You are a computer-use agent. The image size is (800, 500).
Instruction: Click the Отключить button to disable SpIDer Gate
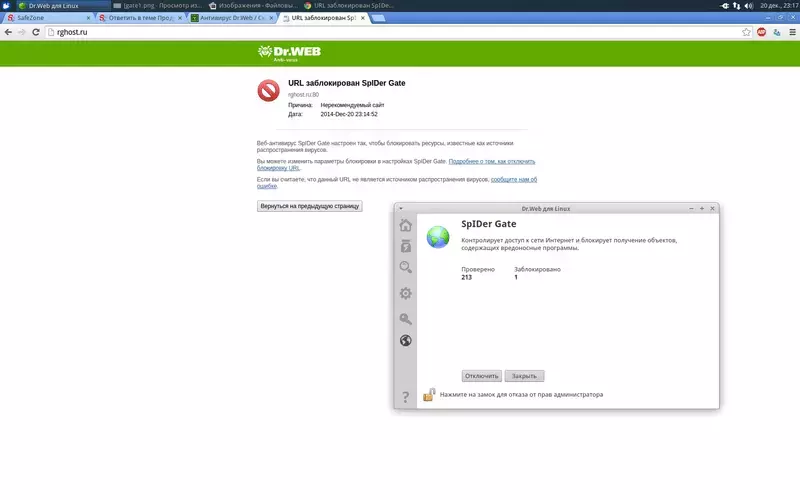point(482,376)
